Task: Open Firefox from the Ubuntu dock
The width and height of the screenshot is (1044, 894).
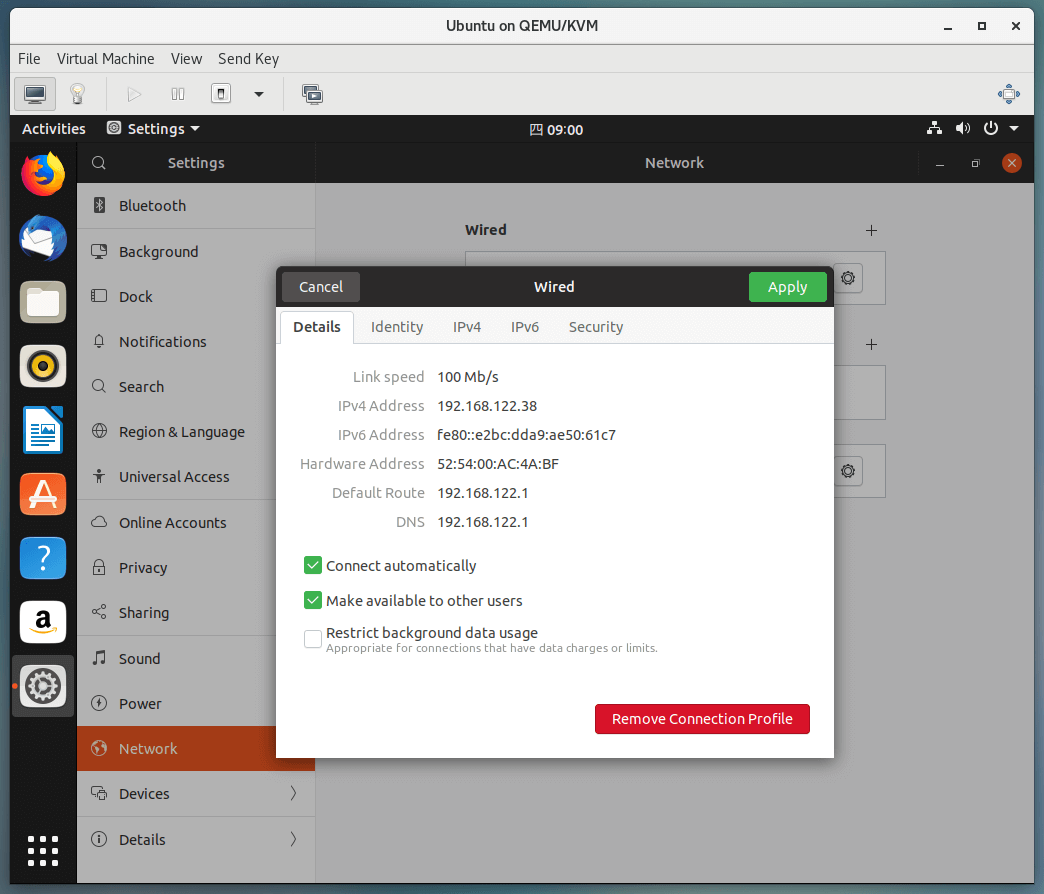Action: pyautogui.click(x=43, y=174)
